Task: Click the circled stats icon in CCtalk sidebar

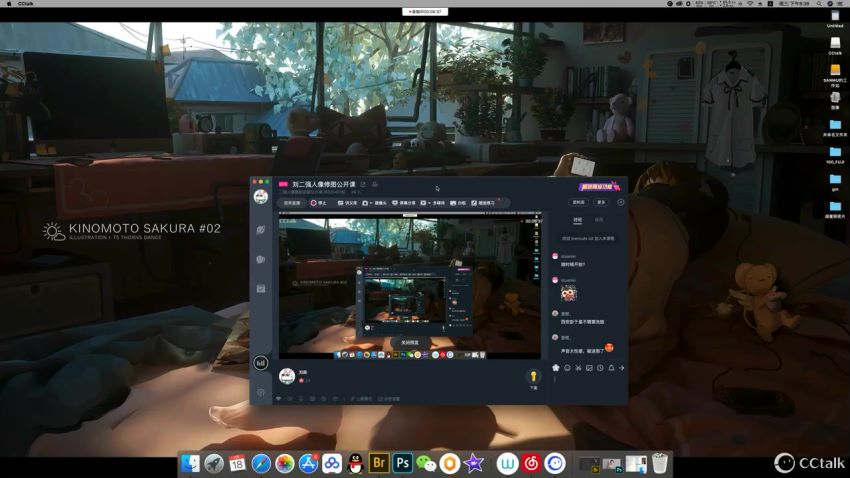Action: [261, 363]
